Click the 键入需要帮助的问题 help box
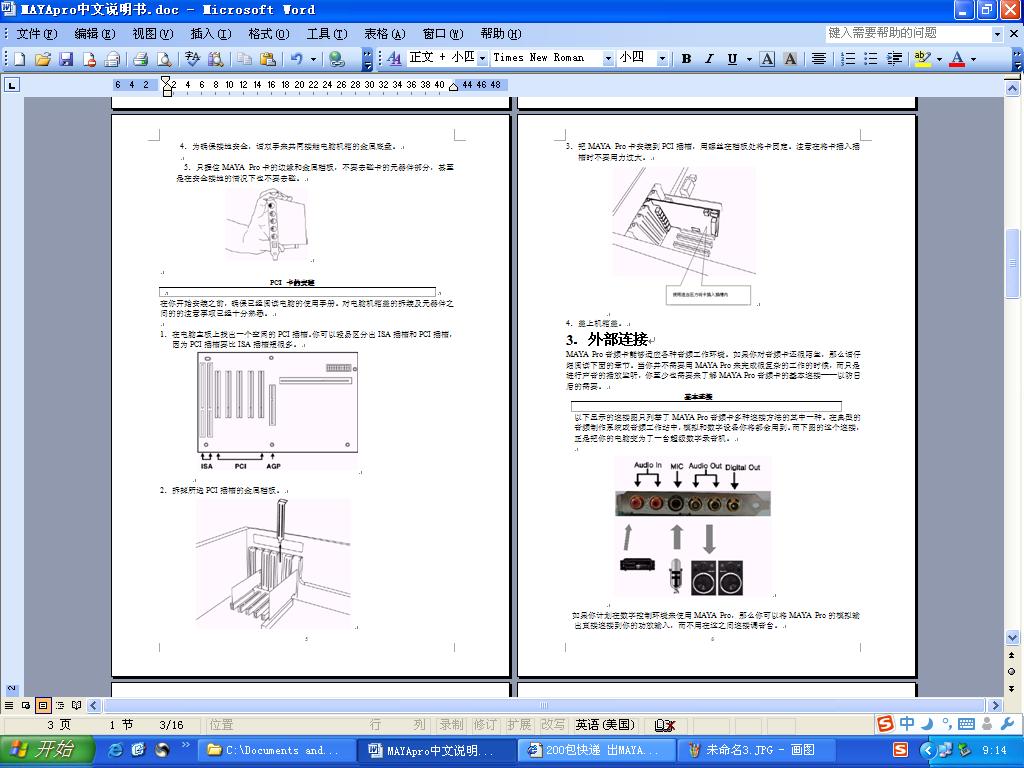Viewport: 1024px width, 768px height. click(x=908, y=33)
